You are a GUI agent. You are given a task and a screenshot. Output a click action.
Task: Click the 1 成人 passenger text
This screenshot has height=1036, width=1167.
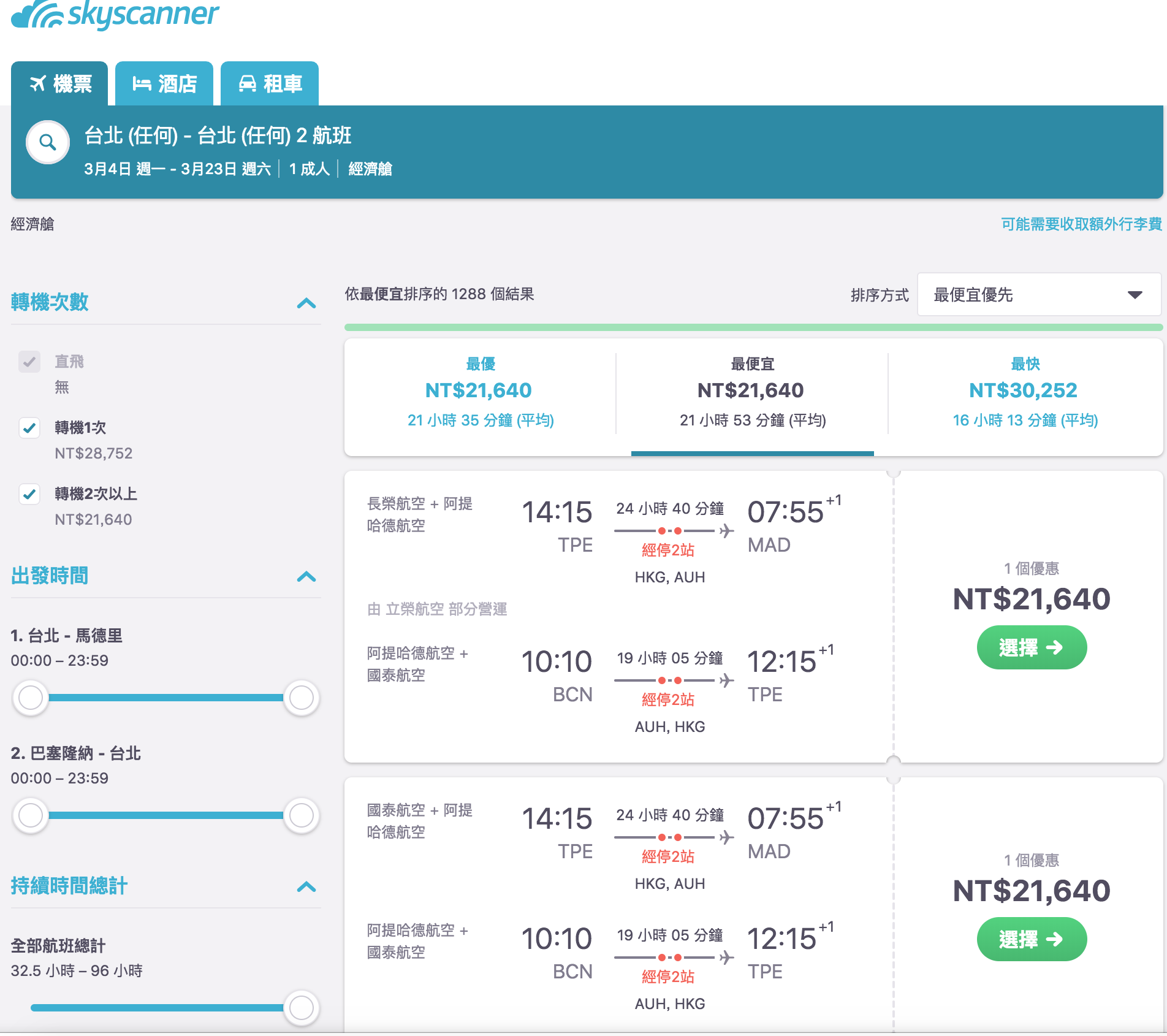[310, 169]
